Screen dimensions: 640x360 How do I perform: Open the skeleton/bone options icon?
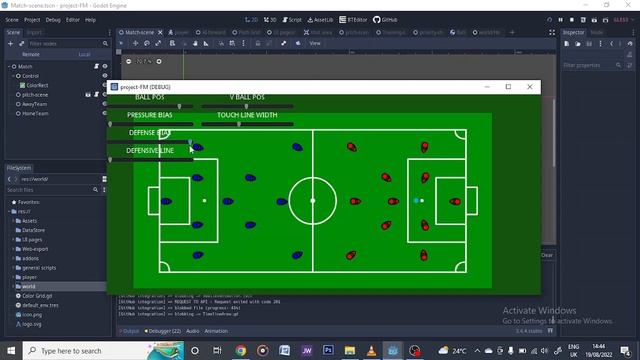coord(283,43)
